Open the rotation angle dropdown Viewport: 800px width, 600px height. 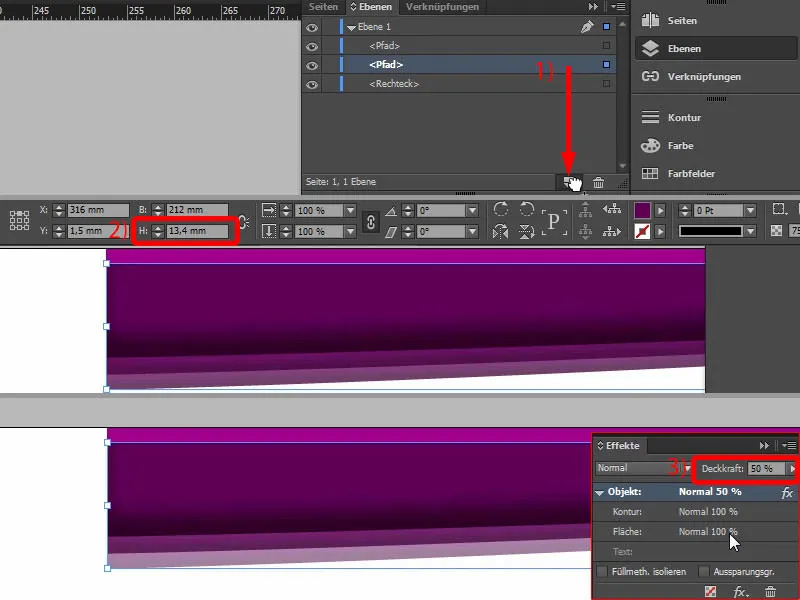click(472, 210)
